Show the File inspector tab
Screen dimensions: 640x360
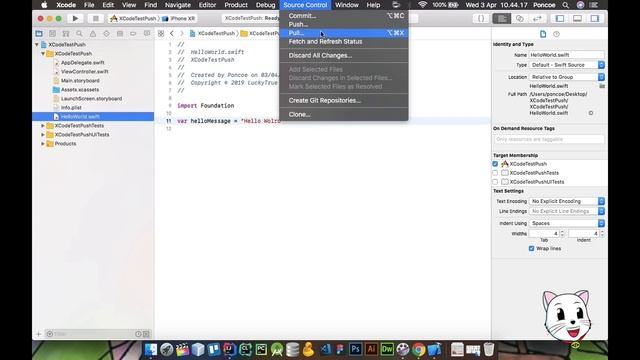coord(543,34)
